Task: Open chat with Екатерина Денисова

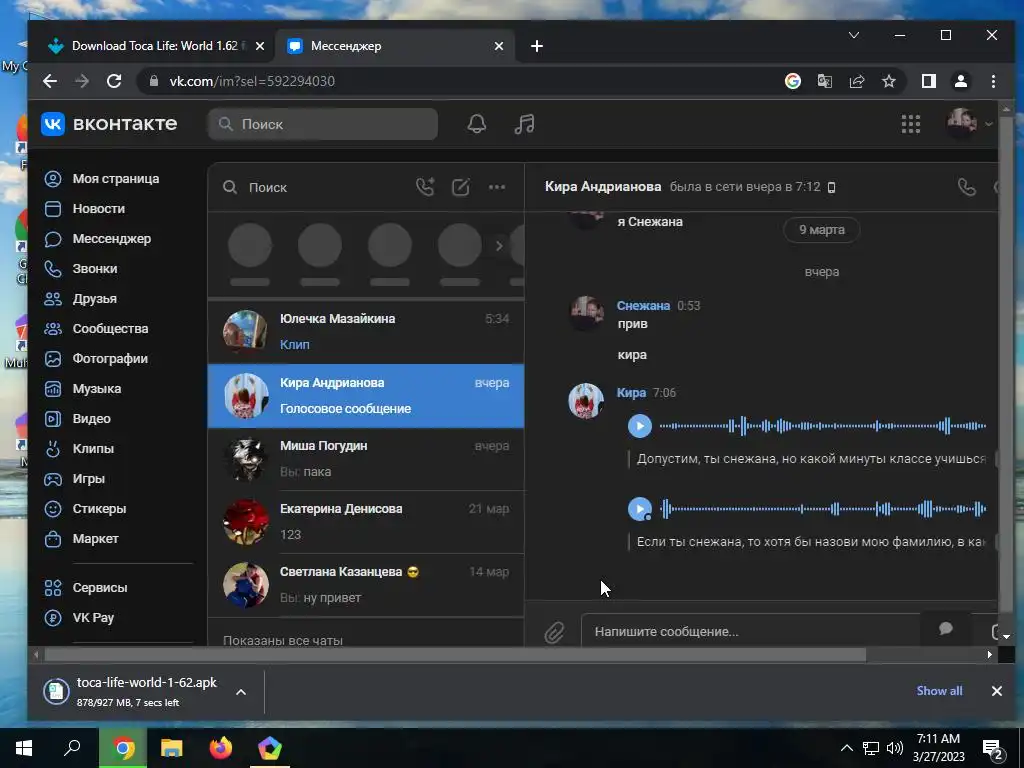Action: [x=366, y=522]
